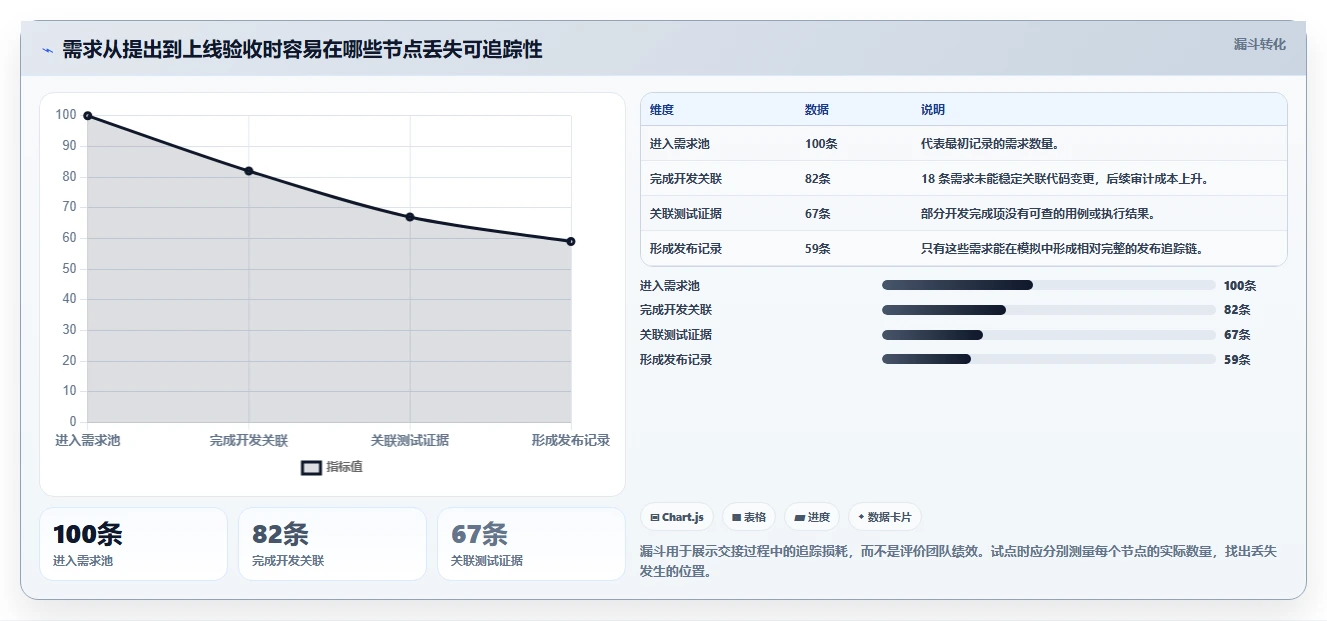Click the 59条 value beside the progress bar
1327x621 pixels.
pos(1237,360)
